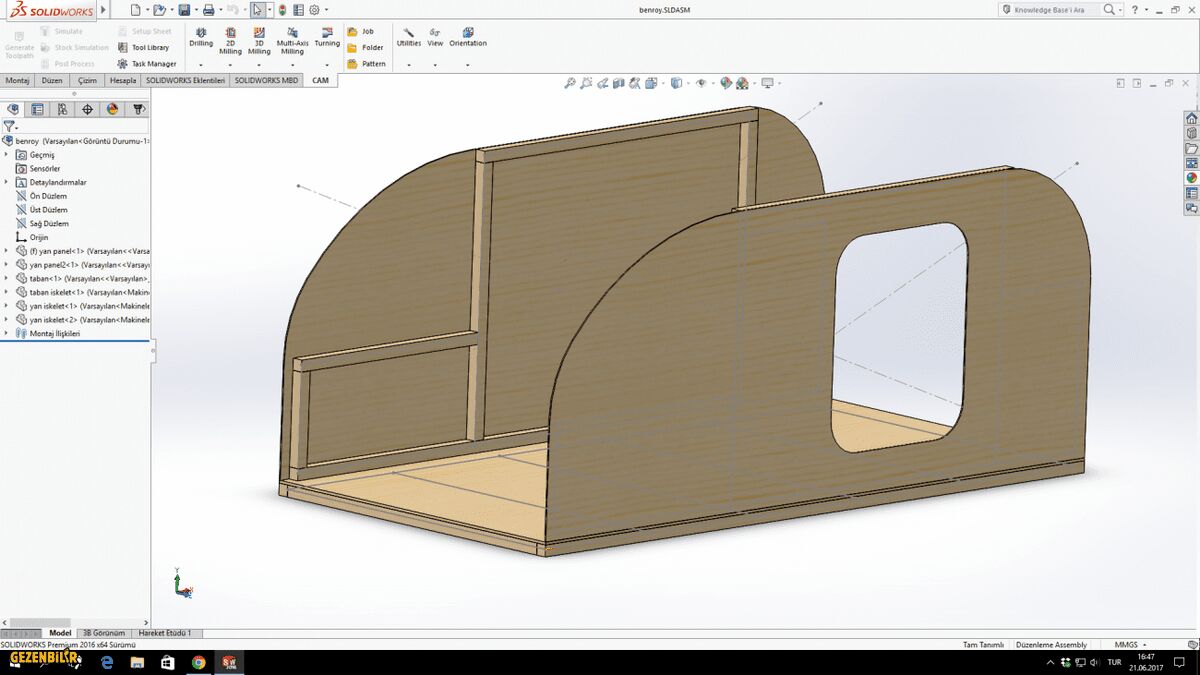Switch to the Montaj ribbon tab
1200x675 pixels.
click(18, 80)
